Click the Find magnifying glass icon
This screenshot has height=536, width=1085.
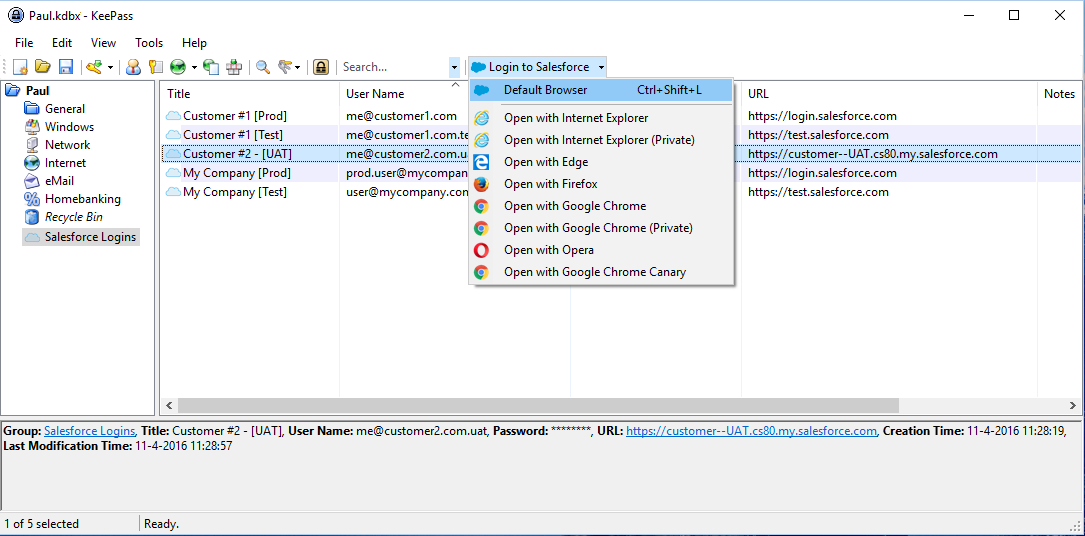[263, 67]
